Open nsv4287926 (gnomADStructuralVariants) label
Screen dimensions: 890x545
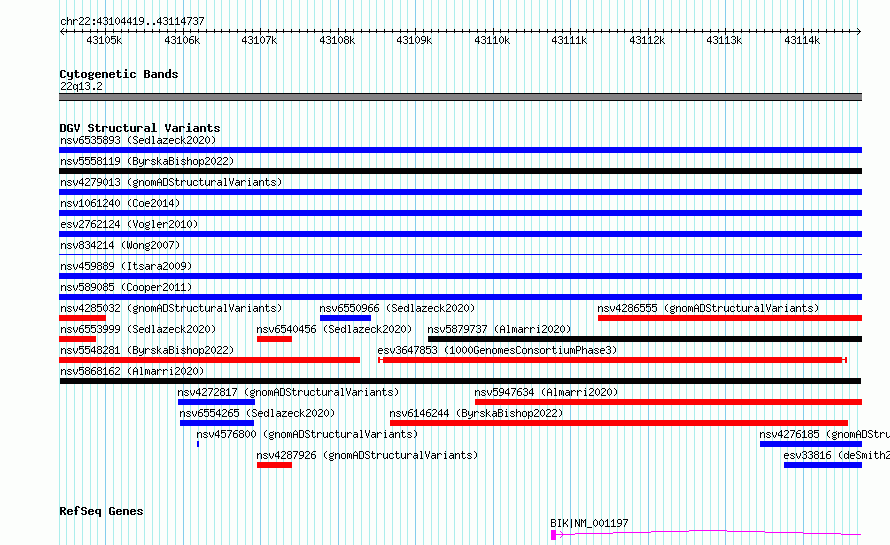(x=367, y=455)
